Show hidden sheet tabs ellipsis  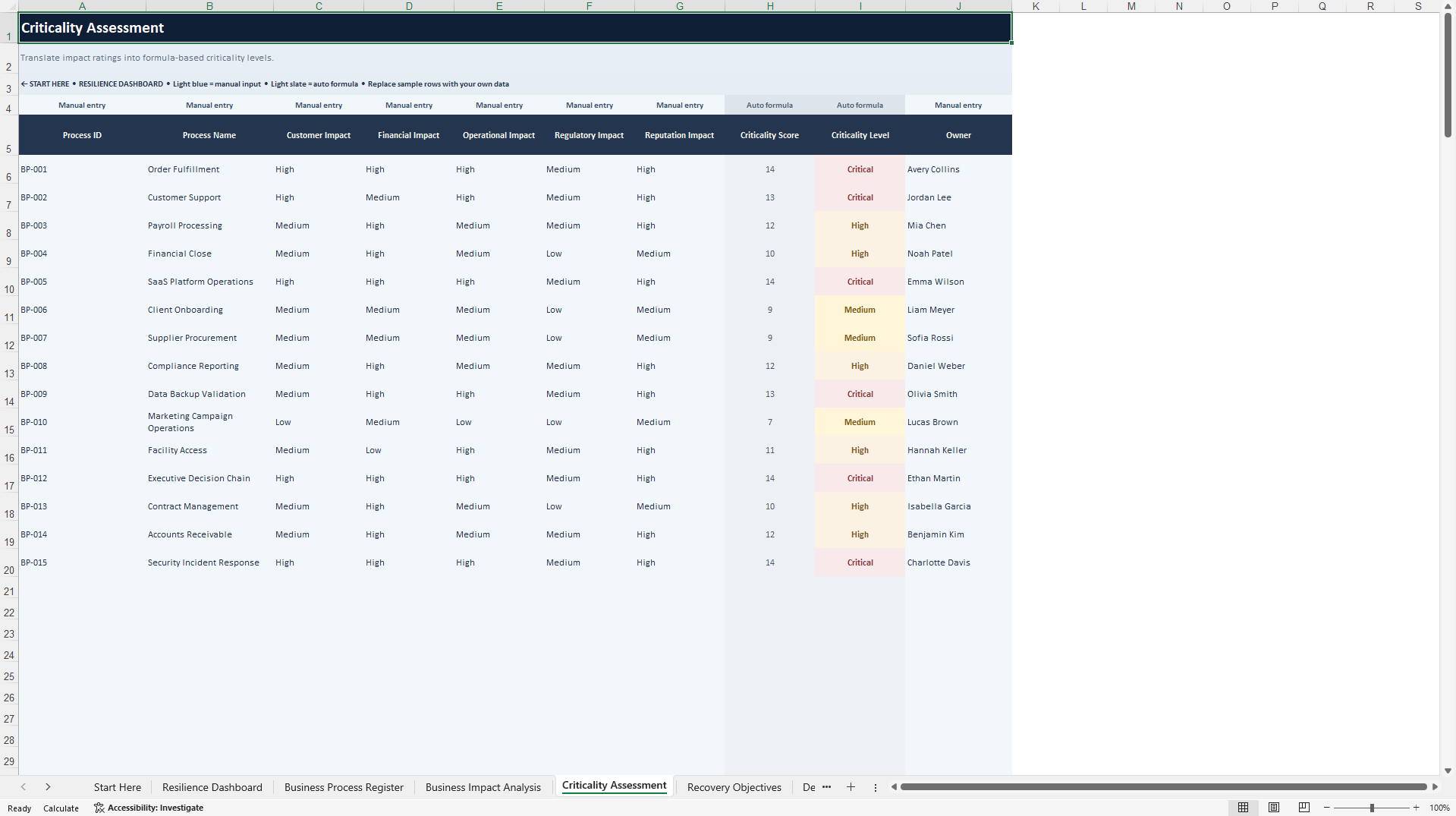click(827, 787)
